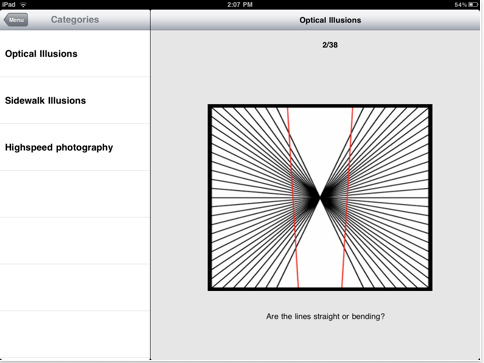Tap the Menu back button
Screen dimensions: 484x363
click(16, 20)
